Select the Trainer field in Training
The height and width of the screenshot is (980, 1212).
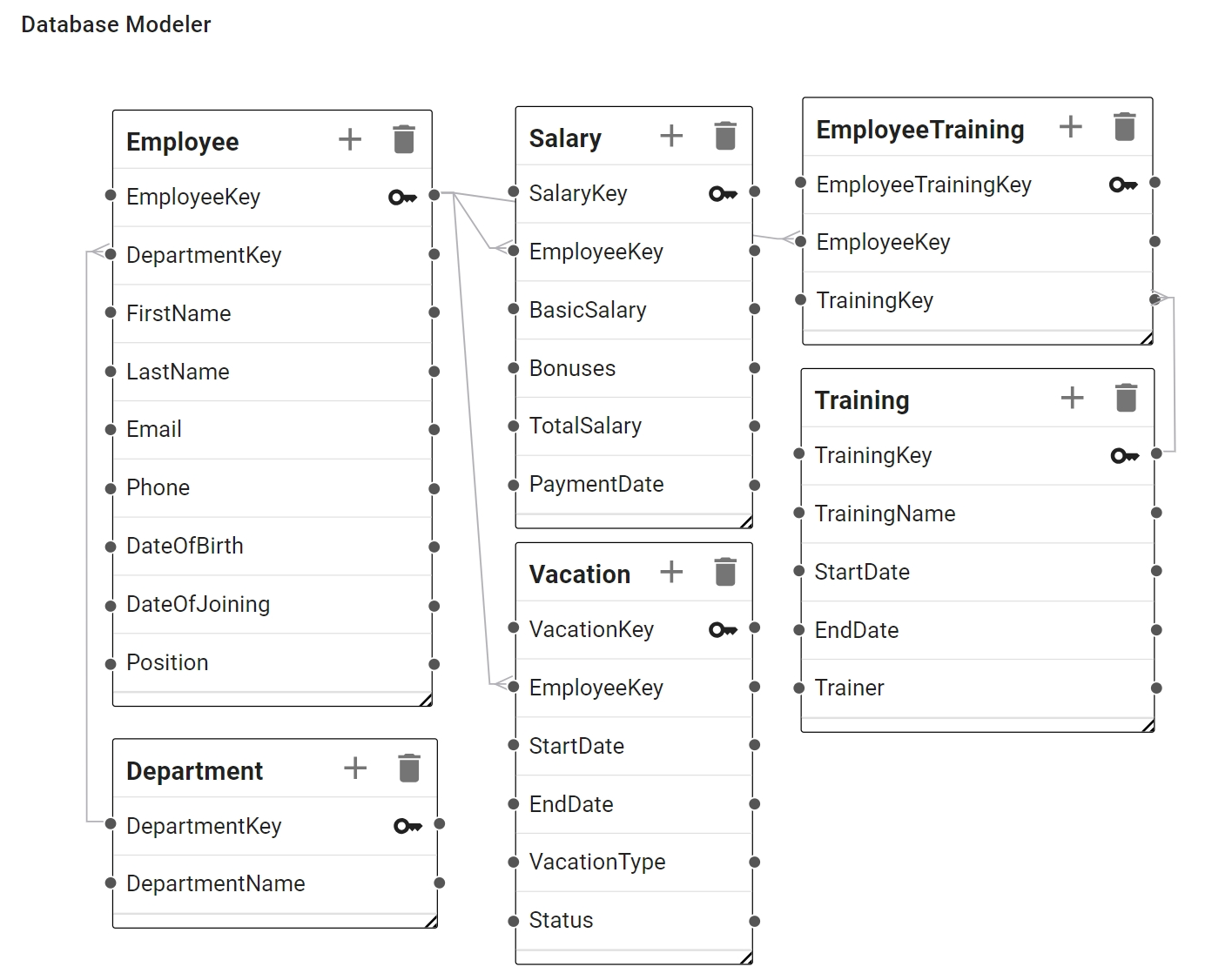(x=978, y=688)
